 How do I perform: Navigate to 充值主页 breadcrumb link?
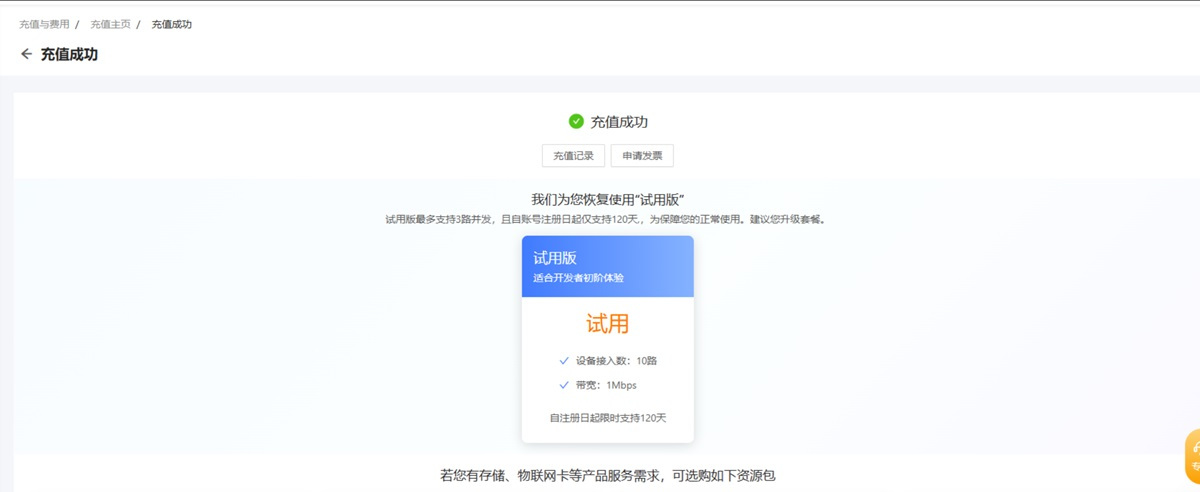pyautogui.click(x=110, y=24)
